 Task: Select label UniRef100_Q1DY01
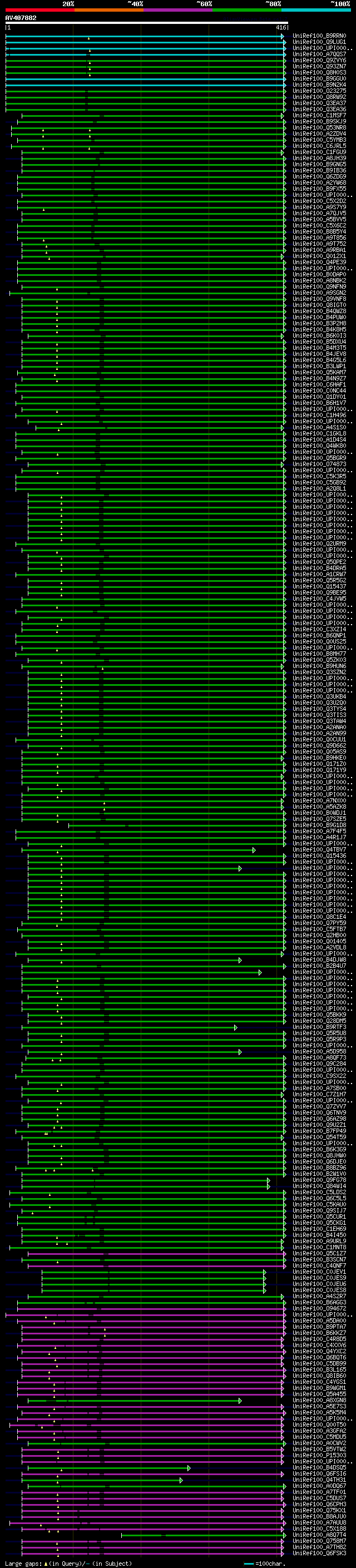pyautogui.click(x=319, y=397)
